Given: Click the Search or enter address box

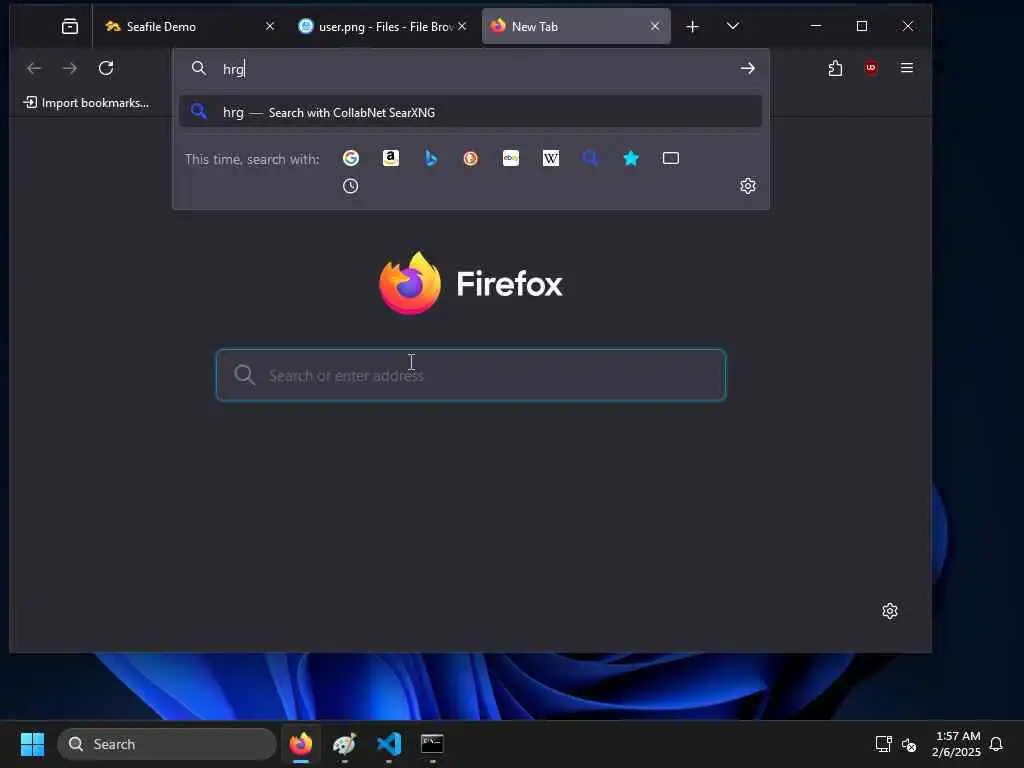Looking at the screenshot, I should pyautogui.click(x=471, y=375).
